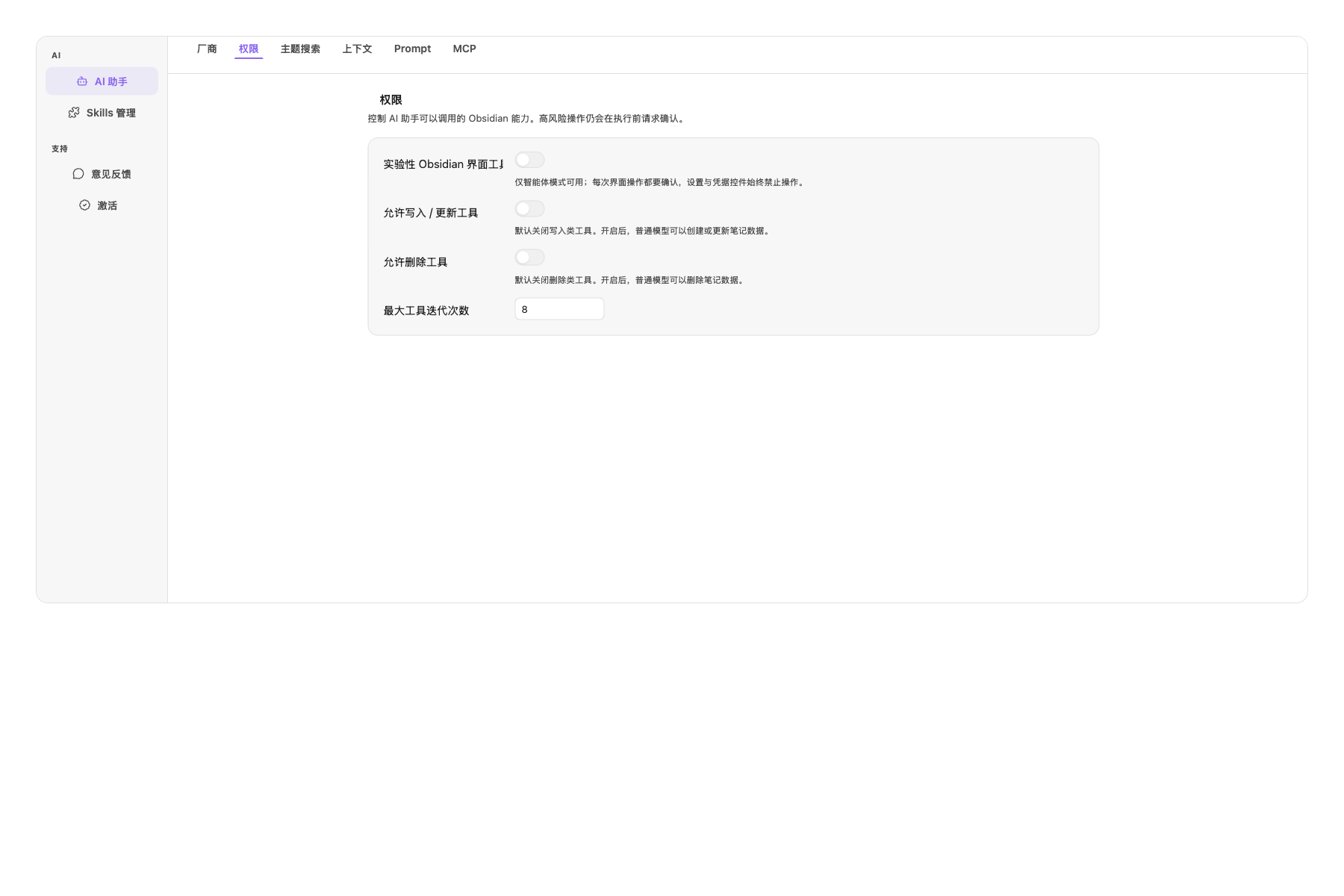The height and width of the screenshot is (896, 1344).
Task: Click the 支持 sidebar group heading
Action: pos(60,149)
